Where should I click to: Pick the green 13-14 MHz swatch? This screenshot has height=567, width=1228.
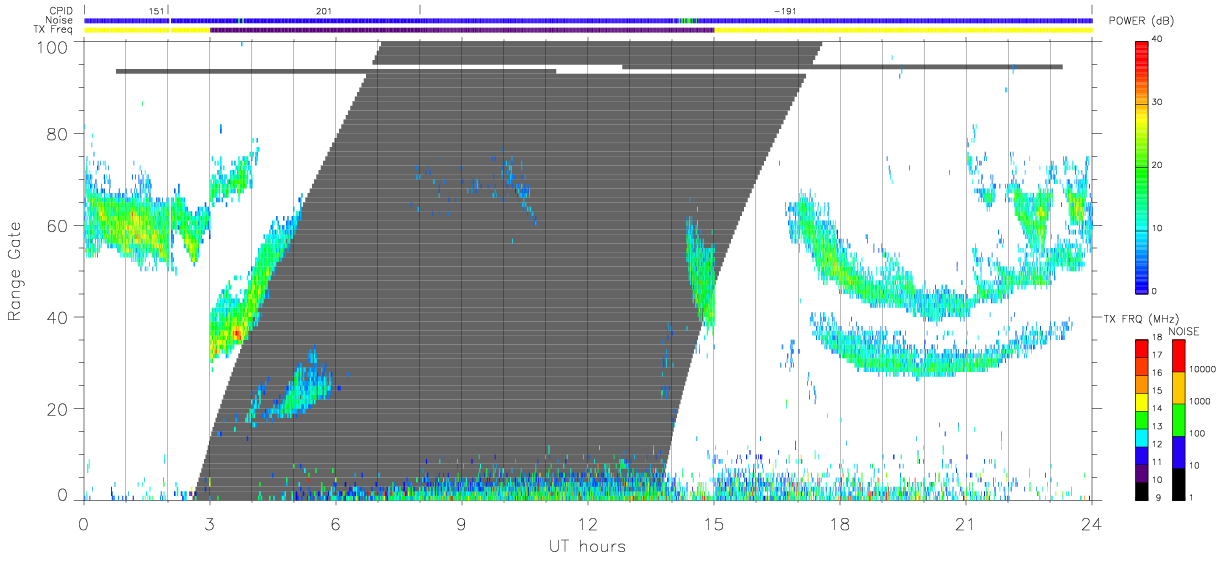[x=1141, y=420]
